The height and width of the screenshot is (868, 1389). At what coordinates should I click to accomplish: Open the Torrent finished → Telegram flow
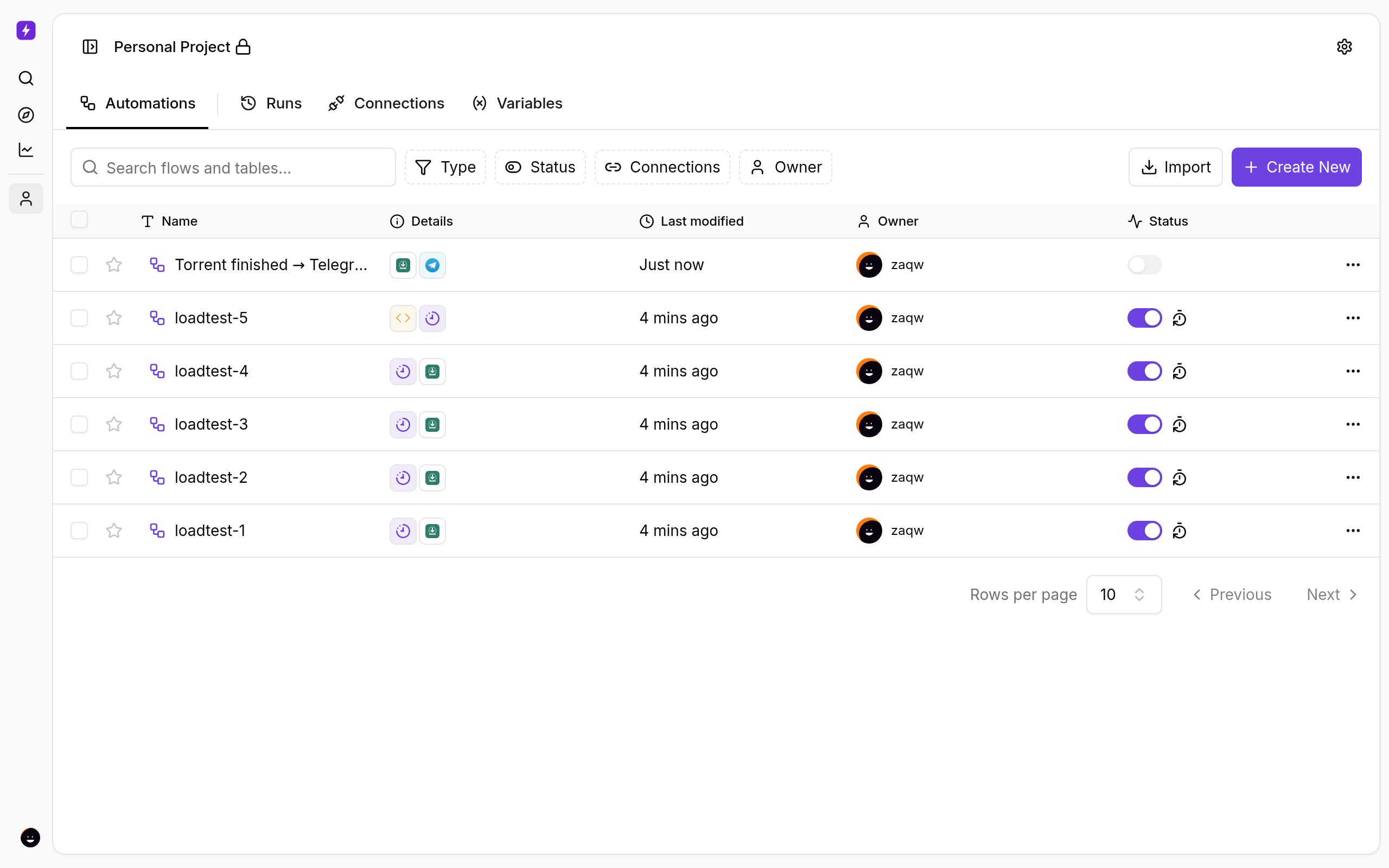271,265
